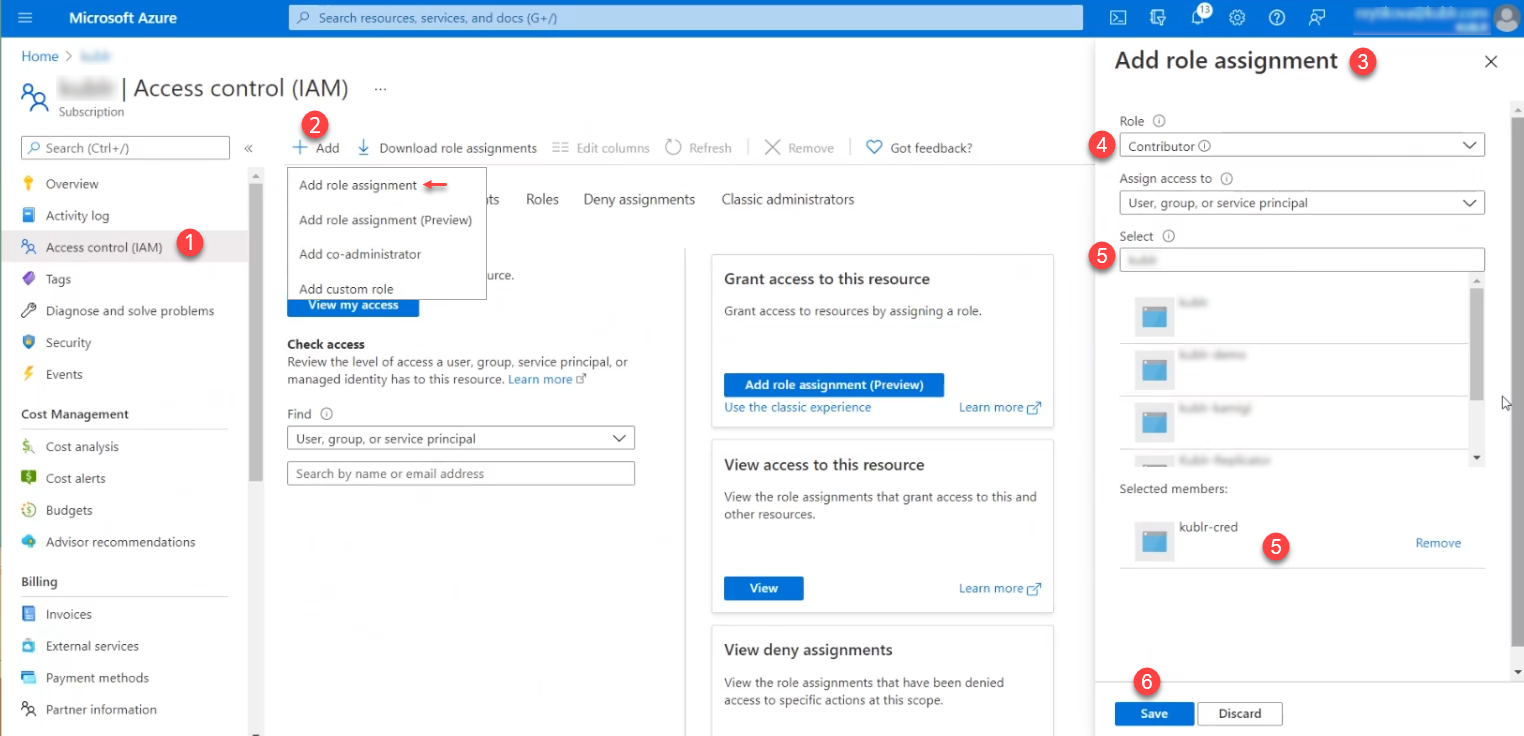Image resolution: width=1524 pixels, height=736 pixels.
Task: Click the Events lightning icon
Action: [x=28, y=374]
